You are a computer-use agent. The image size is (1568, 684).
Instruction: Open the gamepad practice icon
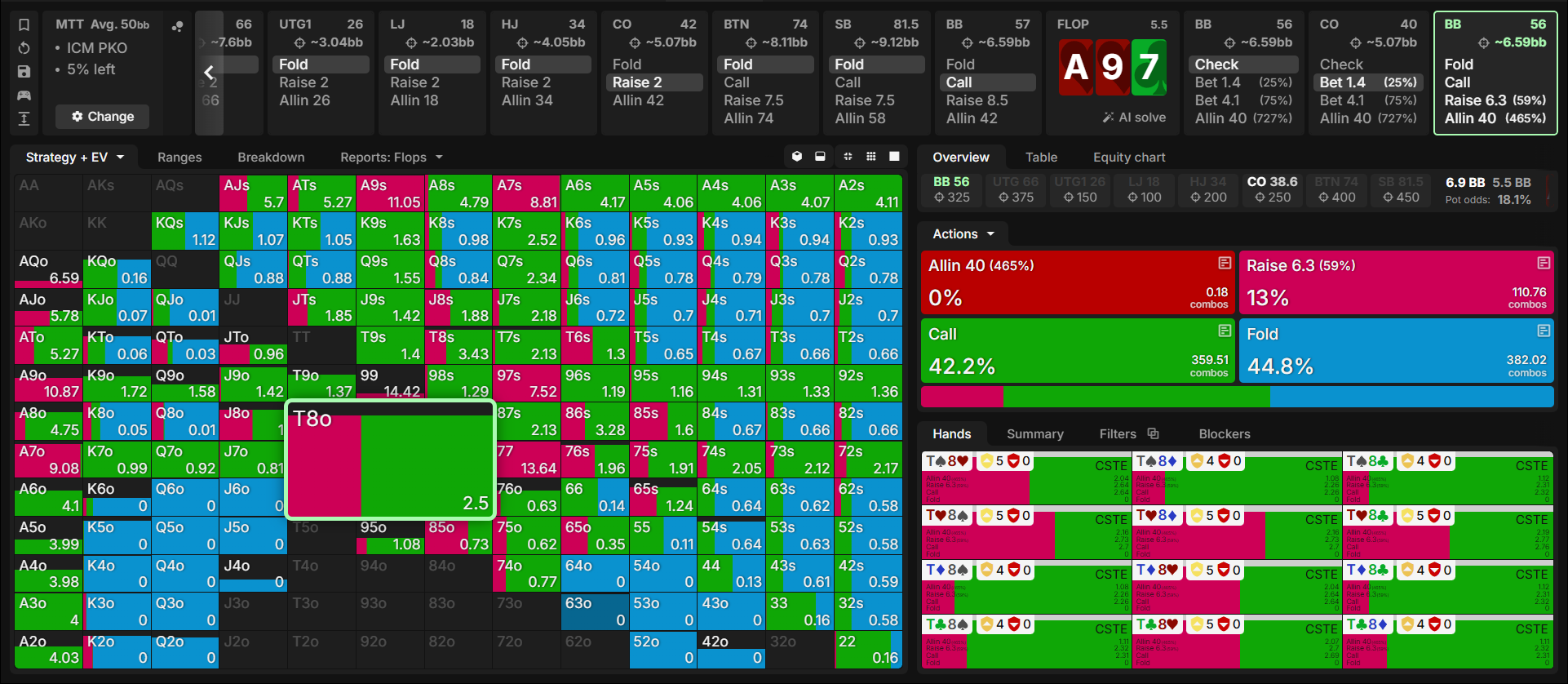tap(24, 95)
